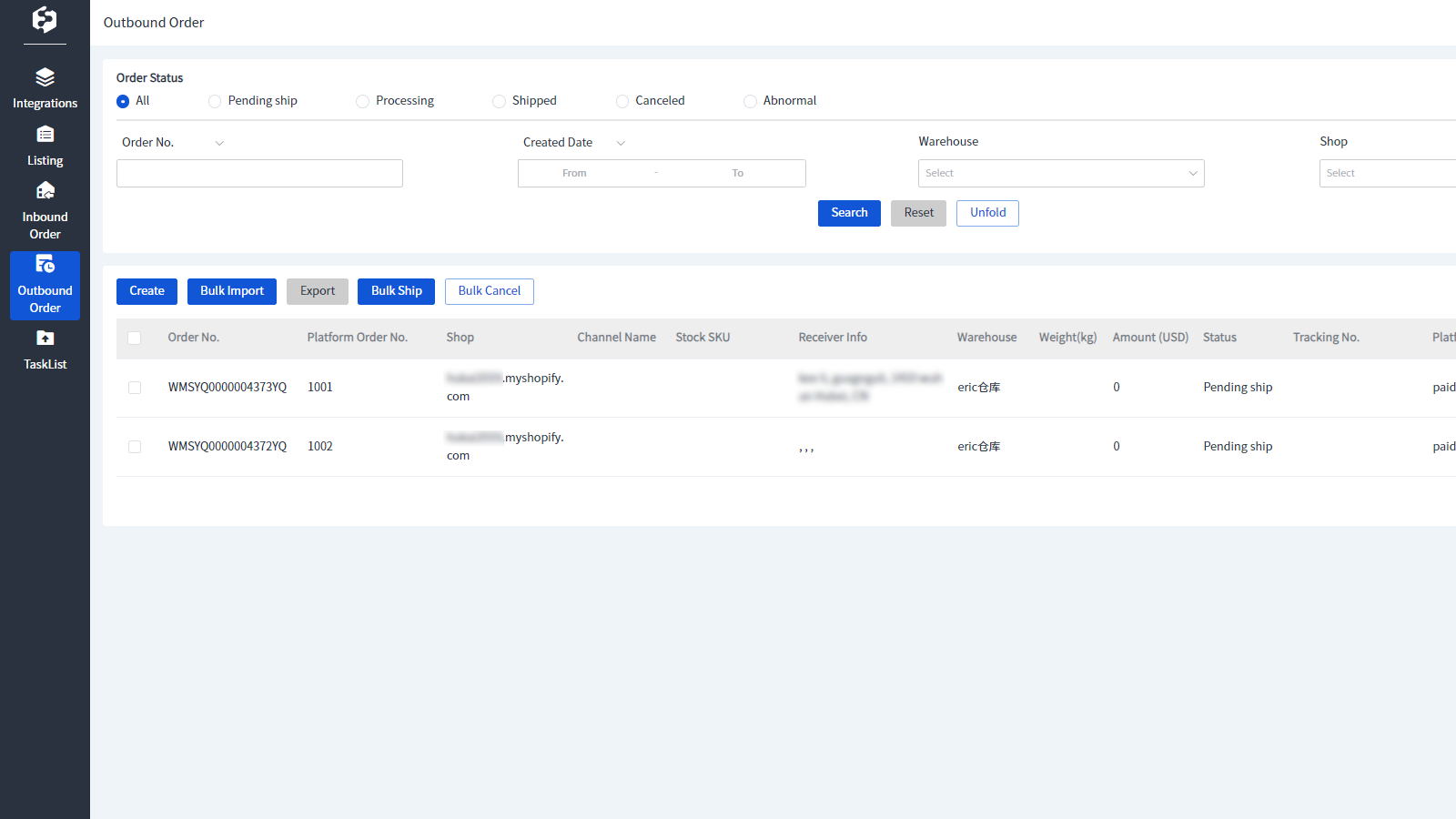The height and width of the screenshot is (819, 1456).
Task: Open the Shop select dropdown
Action: (x=1388, y=173)
